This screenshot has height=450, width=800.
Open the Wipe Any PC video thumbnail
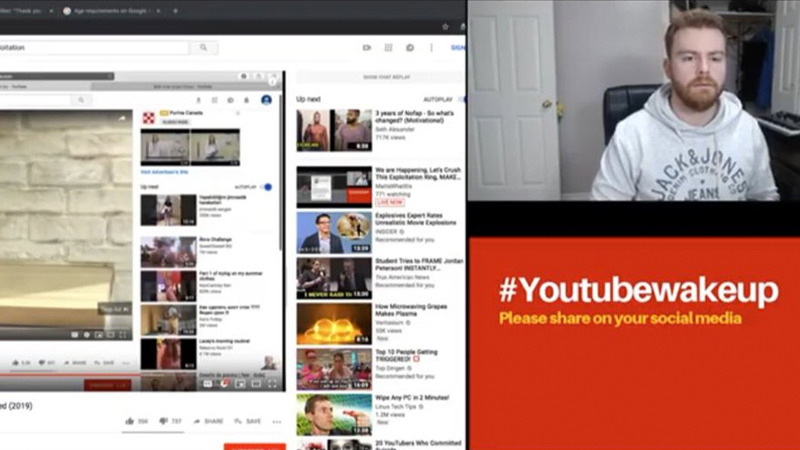(x=334, y=414)
